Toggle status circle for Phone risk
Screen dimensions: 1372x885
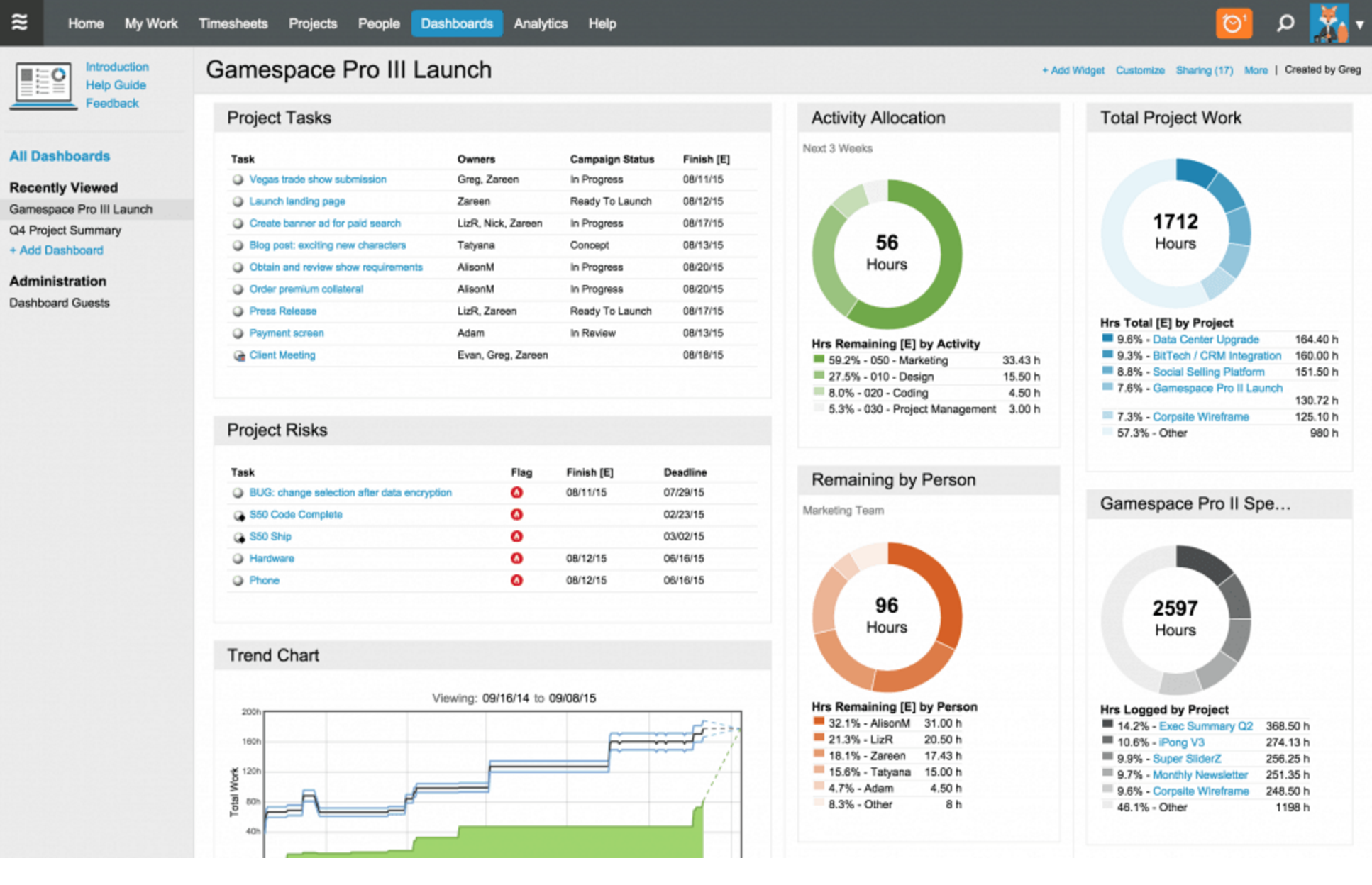pos(238,581)
